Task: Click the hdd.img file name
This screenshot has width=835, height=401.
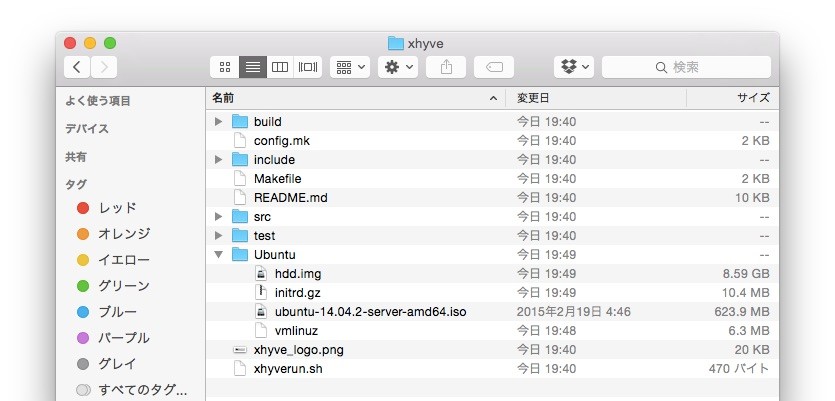Action: click(x=298, y=274)
